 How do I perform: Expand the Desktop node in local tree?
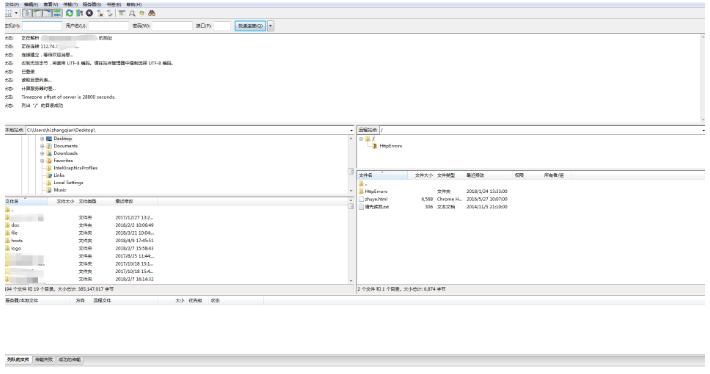pyautogui.click(x=42, y=139)
